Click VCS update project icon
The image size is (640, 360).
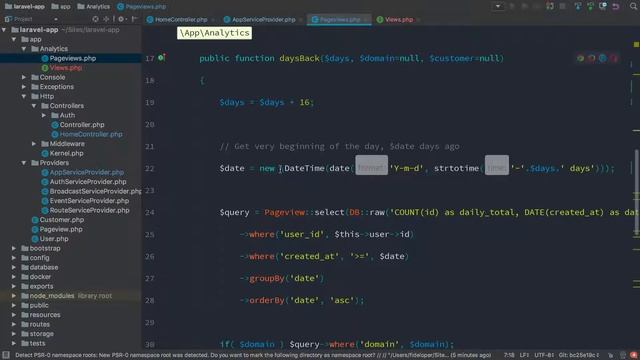(x=578, y=6)
